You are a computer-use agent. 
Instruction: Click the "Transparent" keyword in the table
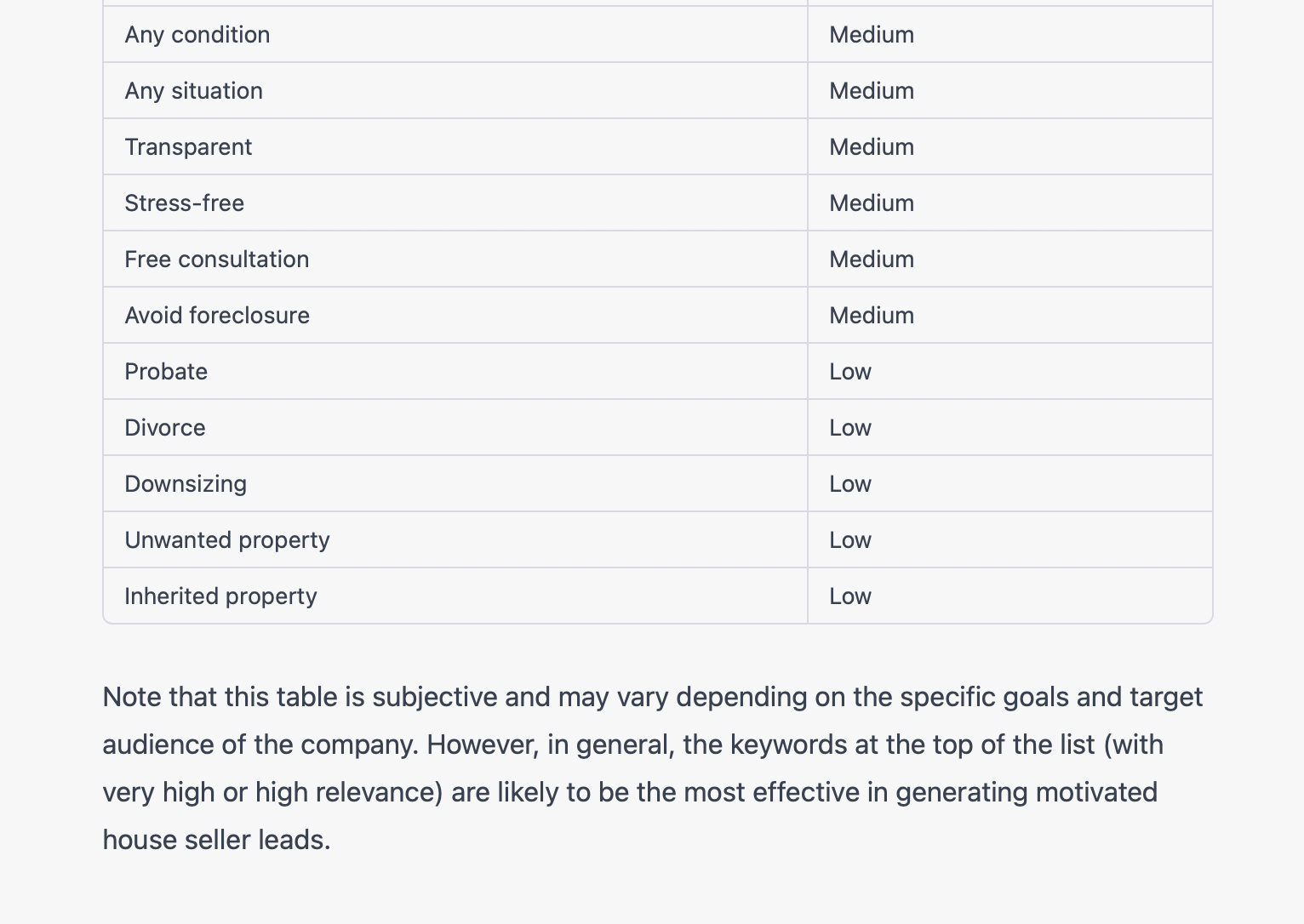(x=188, y=147)
